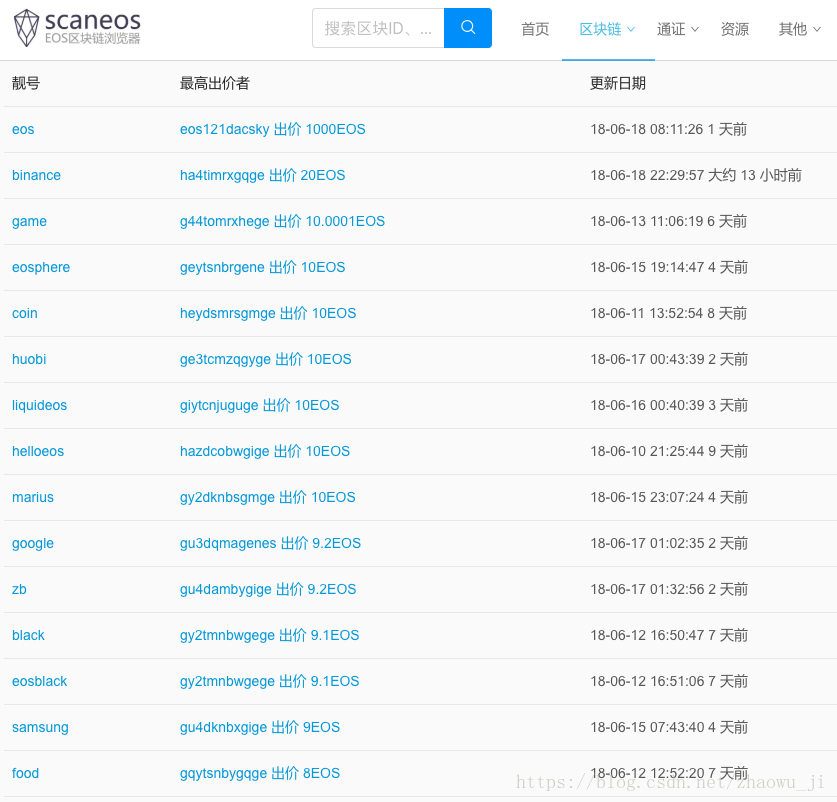The image size is (837, 802).
Task: Open the huobi name link
Action: tap(29, 359)
